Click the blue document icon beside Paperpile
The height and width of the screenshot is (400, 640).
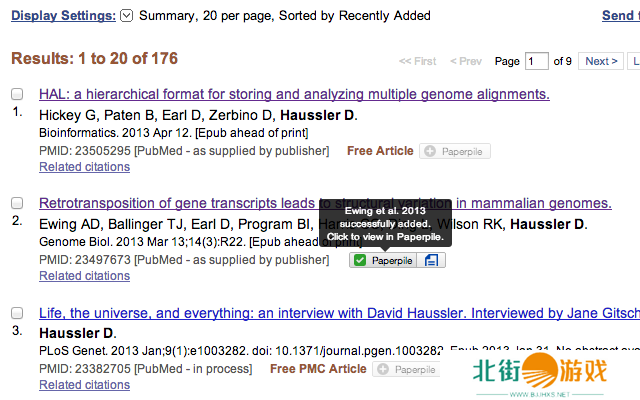click(431, 260)
